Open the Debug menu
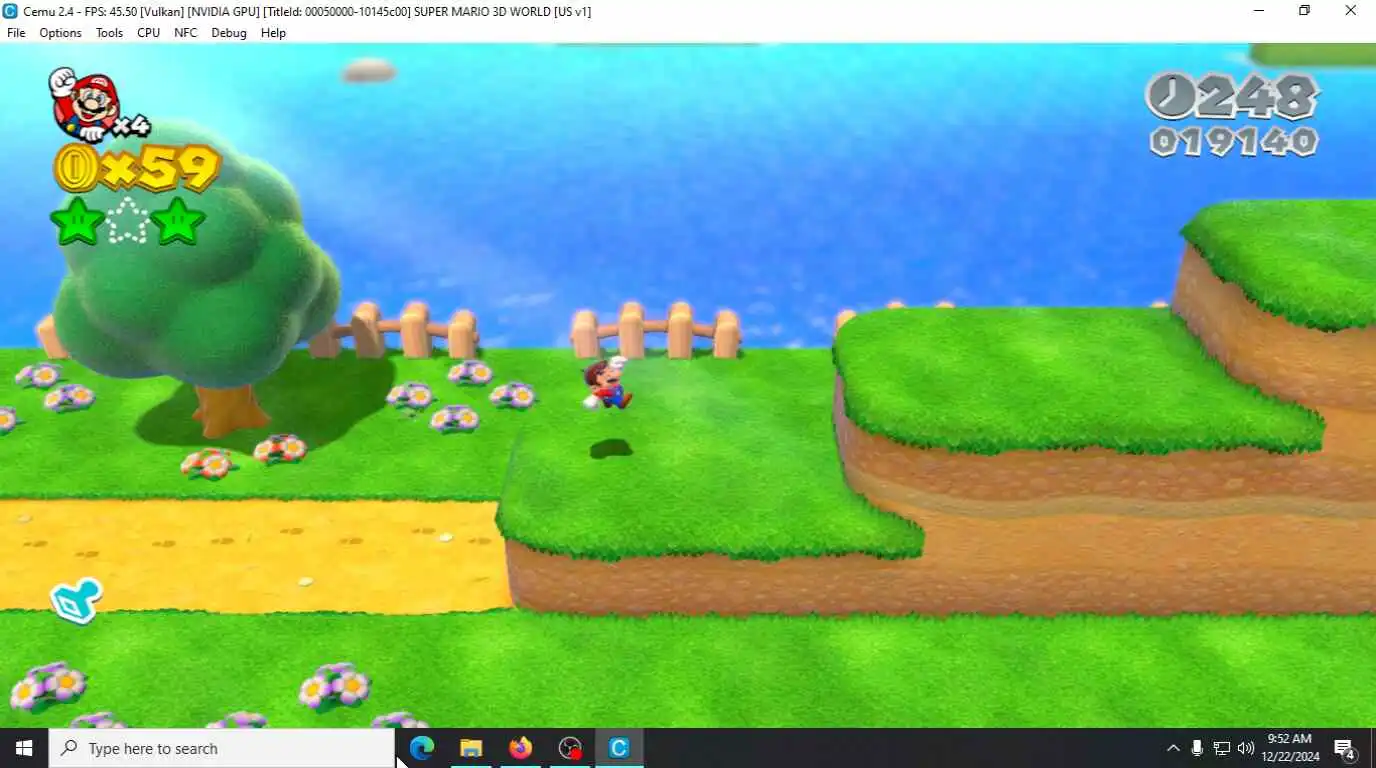The width and height of the screenshot is (1376, 768). 228,33
